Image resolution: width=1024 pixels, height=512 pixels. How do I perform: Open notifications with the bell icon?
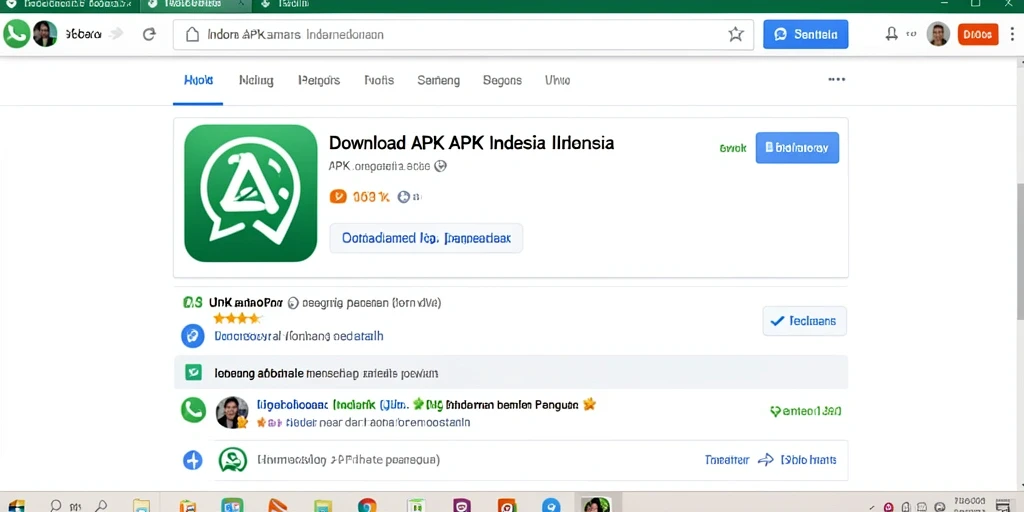click(891, 34)
